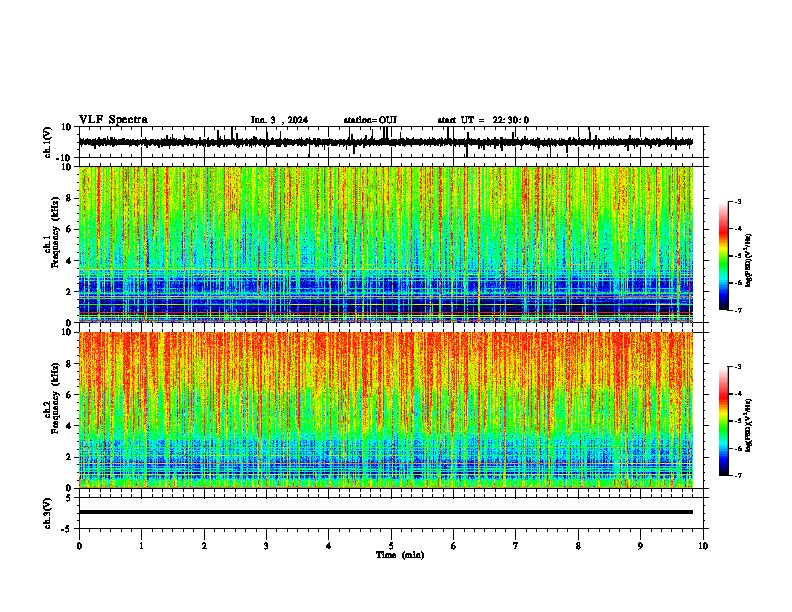The width and height of the screenshot is (792, 612).
Task: Click the ch.1 colorbar log(PSD) unit label
Action: coord(748,260)
